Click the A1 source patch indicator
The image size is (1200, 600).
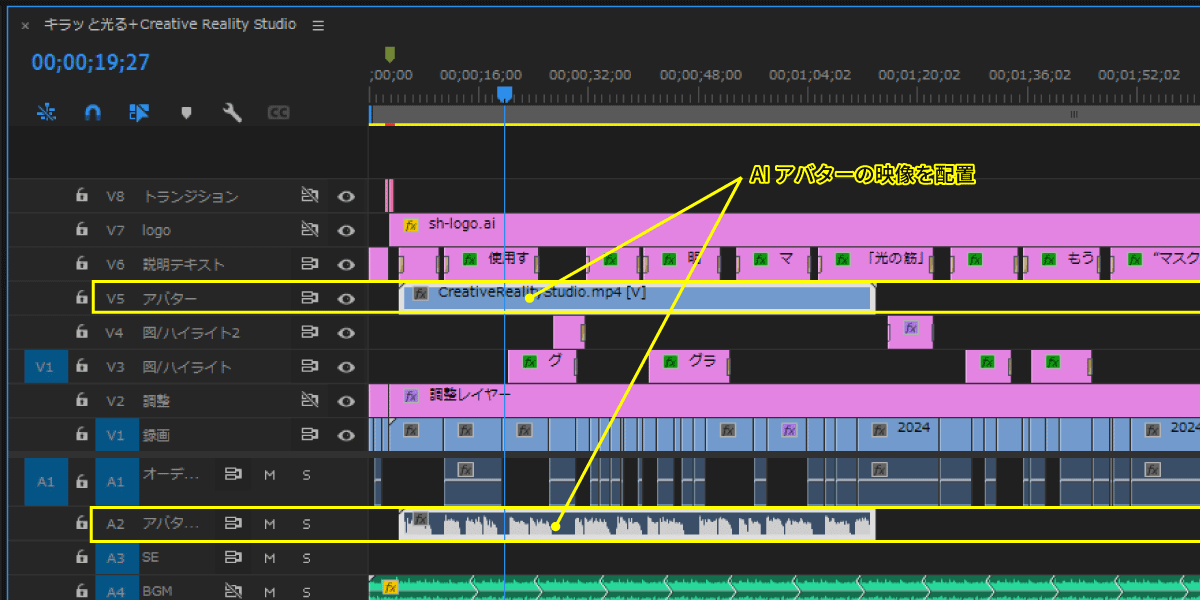44,482
